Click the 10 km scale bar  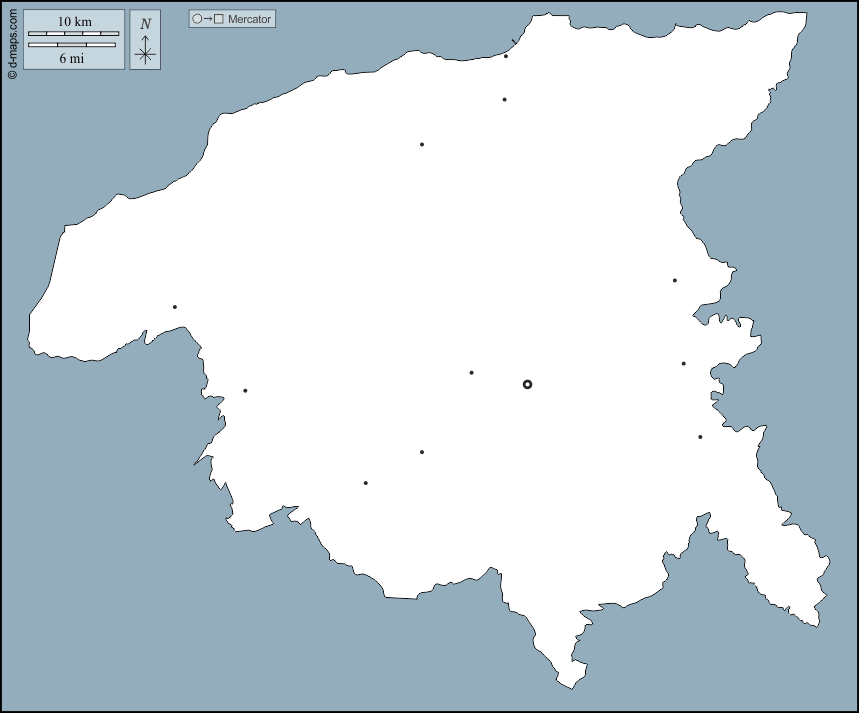pos(73,34)
